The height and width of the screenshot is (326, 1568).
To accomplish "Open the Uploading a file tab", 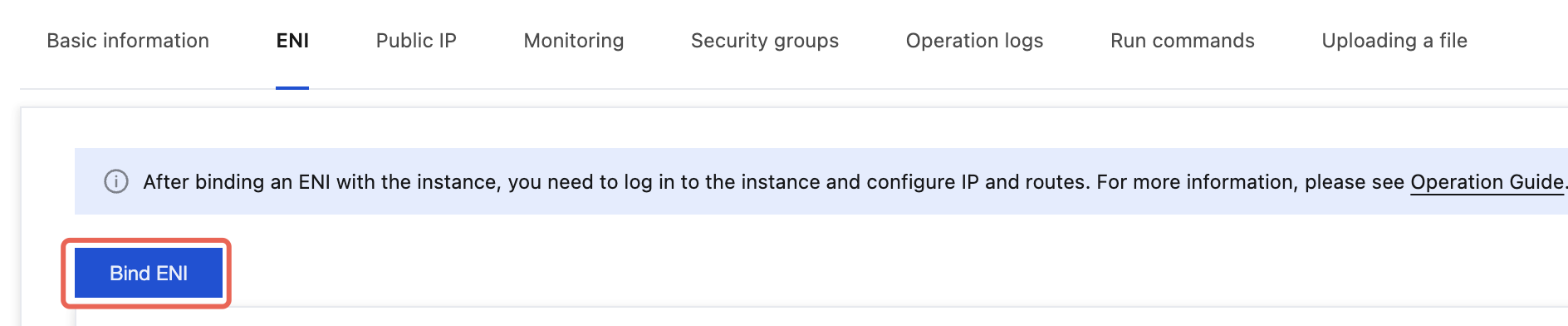I will click(x=1394, y=41).
